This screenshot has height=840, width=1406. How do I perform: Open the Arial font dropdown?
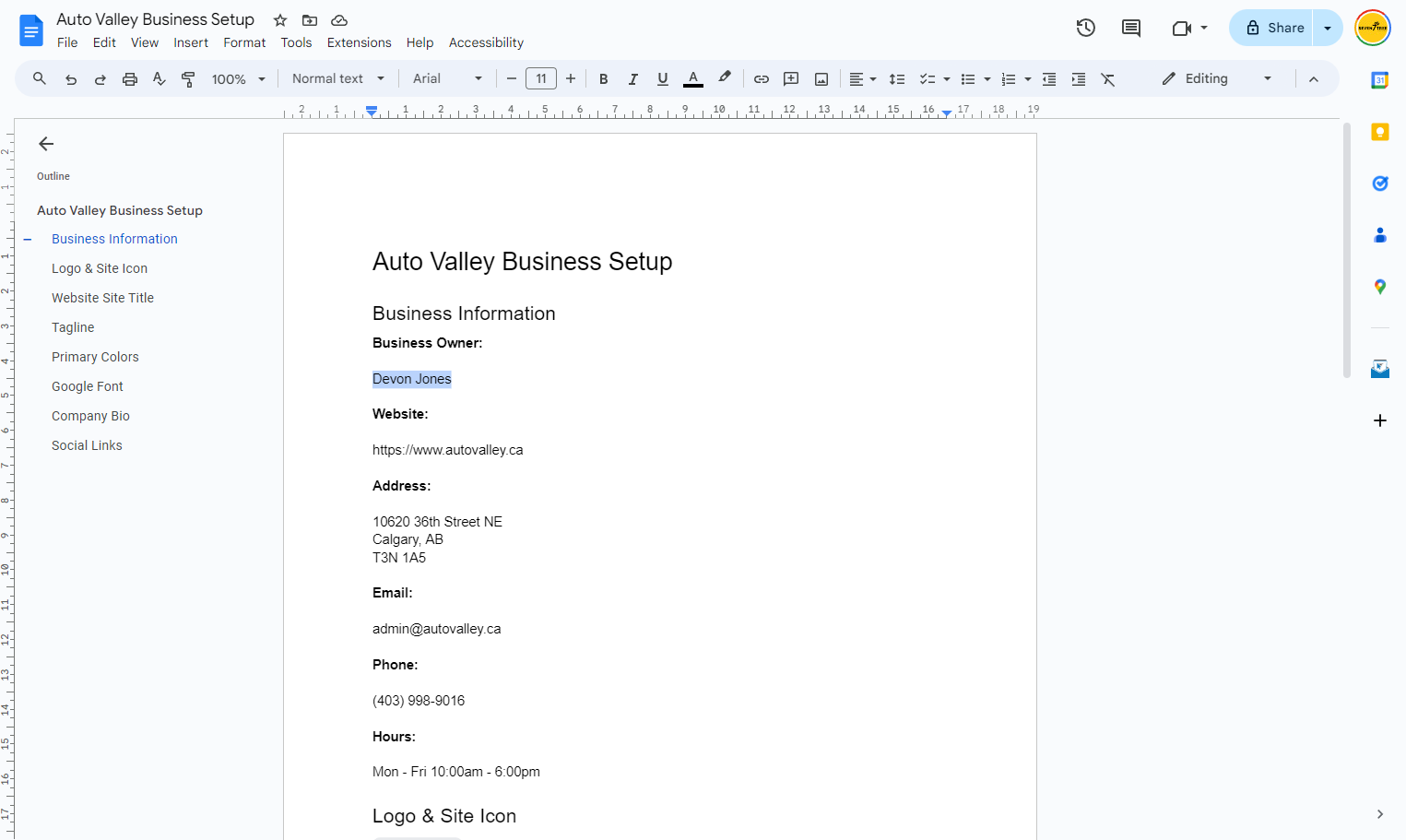tap(447, 79)
